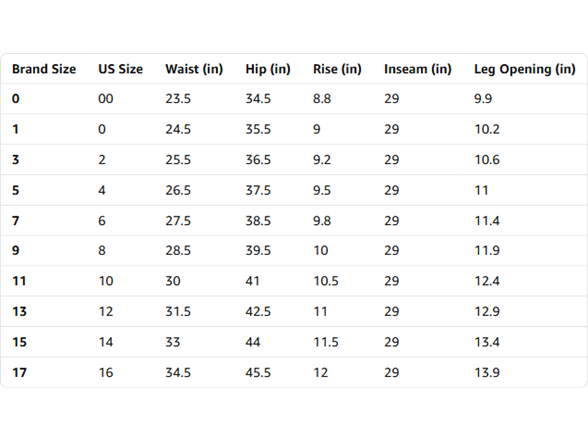Click US size 16 cell
The image size is (588, 441).
pos(105,373)
